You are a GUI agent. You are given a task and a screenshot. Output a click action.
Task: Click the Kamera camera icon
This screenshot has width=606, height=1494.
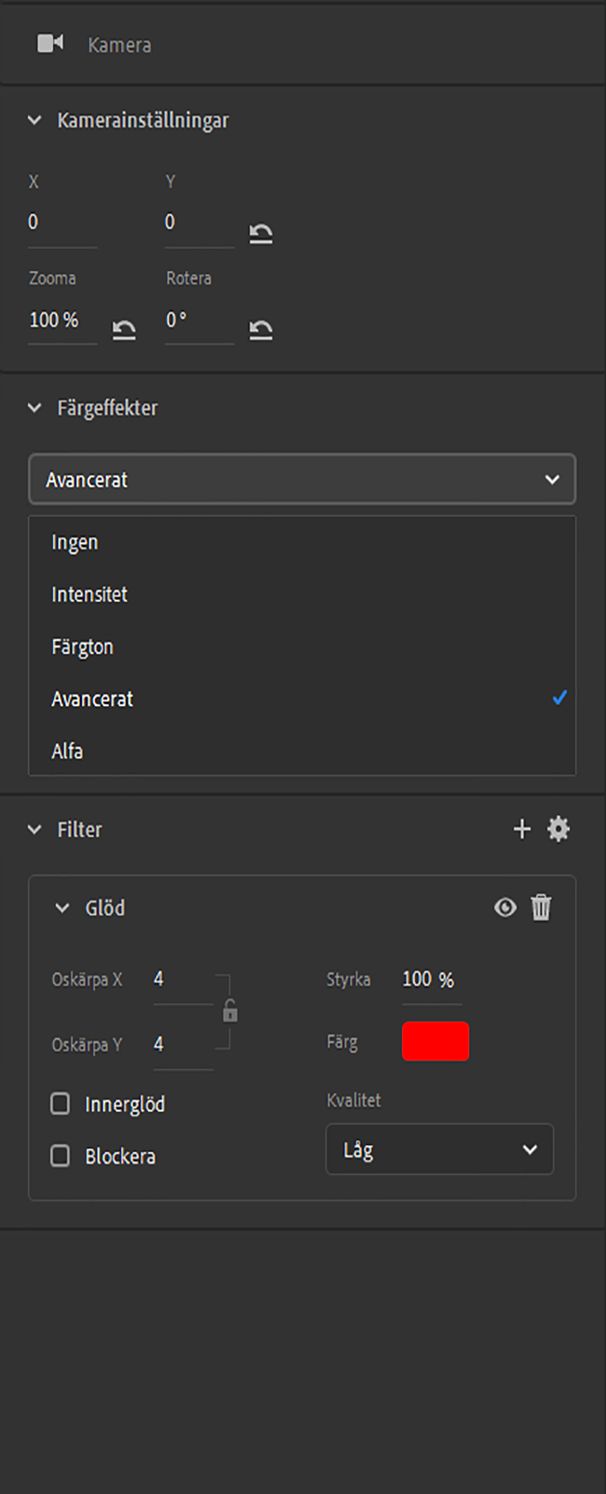[x=50, y=44]
